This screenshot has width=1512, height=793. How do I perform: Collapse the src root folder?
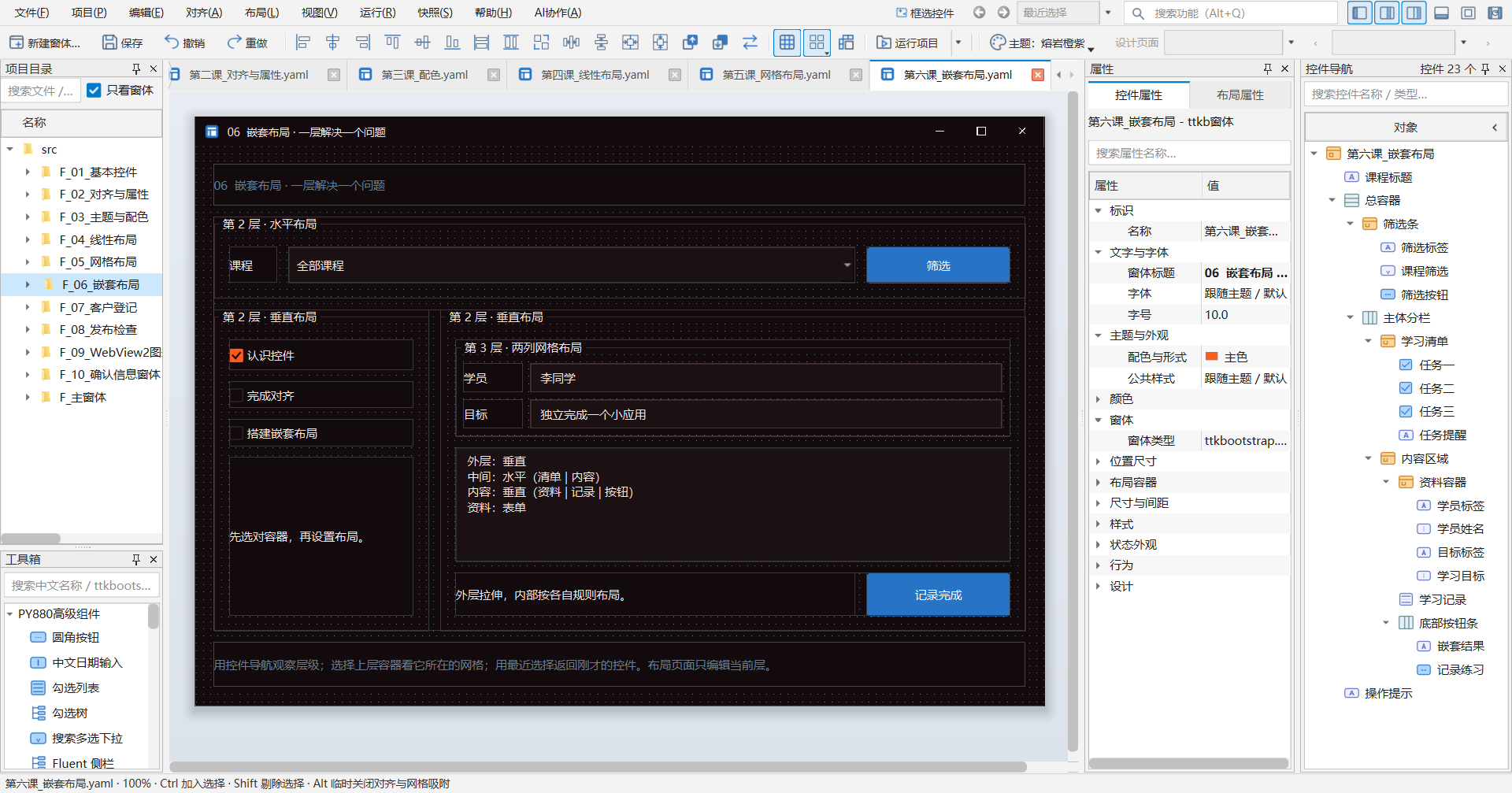coord(10,149)
